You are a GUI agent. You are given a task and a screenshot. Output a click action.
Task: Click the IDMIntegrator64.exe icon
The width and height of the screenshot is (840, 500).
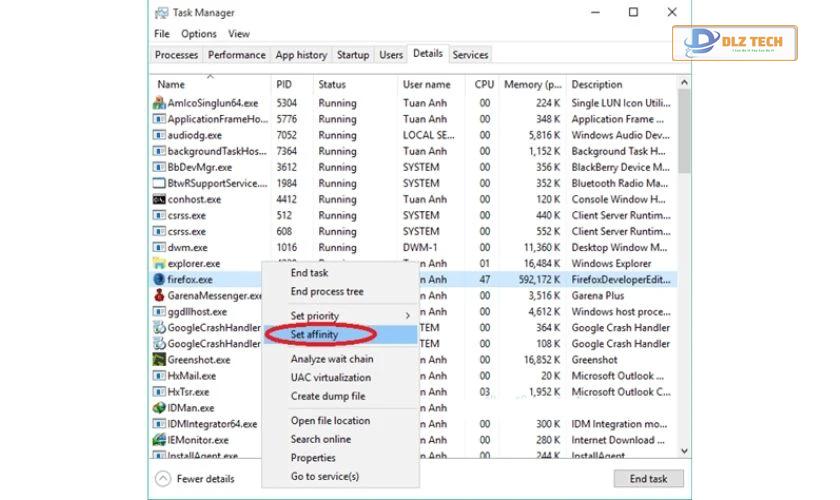point(159,424)
